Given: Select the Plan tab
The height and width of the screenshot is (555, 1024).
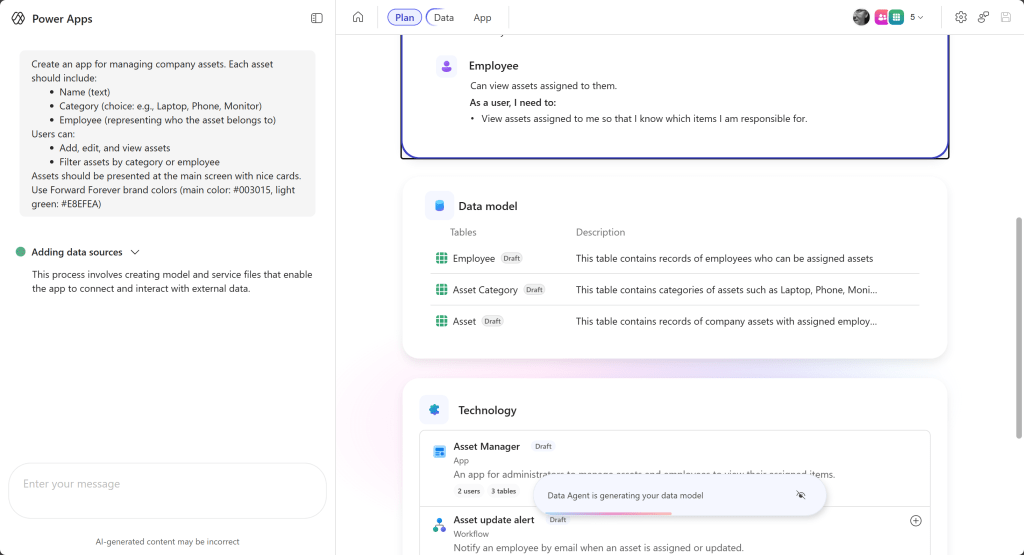Looking at the screenshot, I should click(404, 17).
